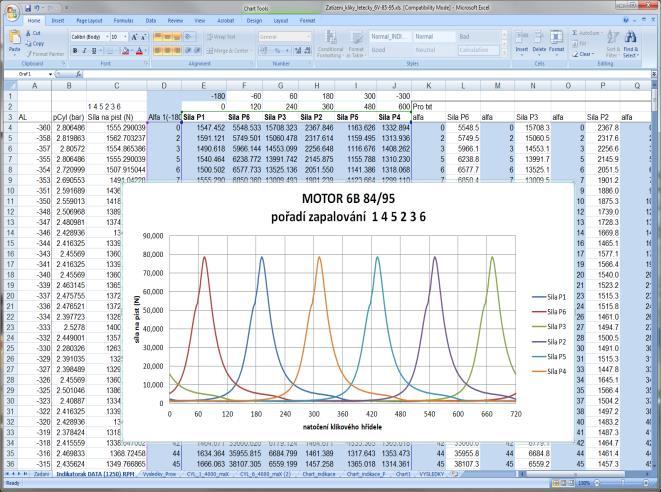Open Sort & Filter menu

[x=613, y=44]
